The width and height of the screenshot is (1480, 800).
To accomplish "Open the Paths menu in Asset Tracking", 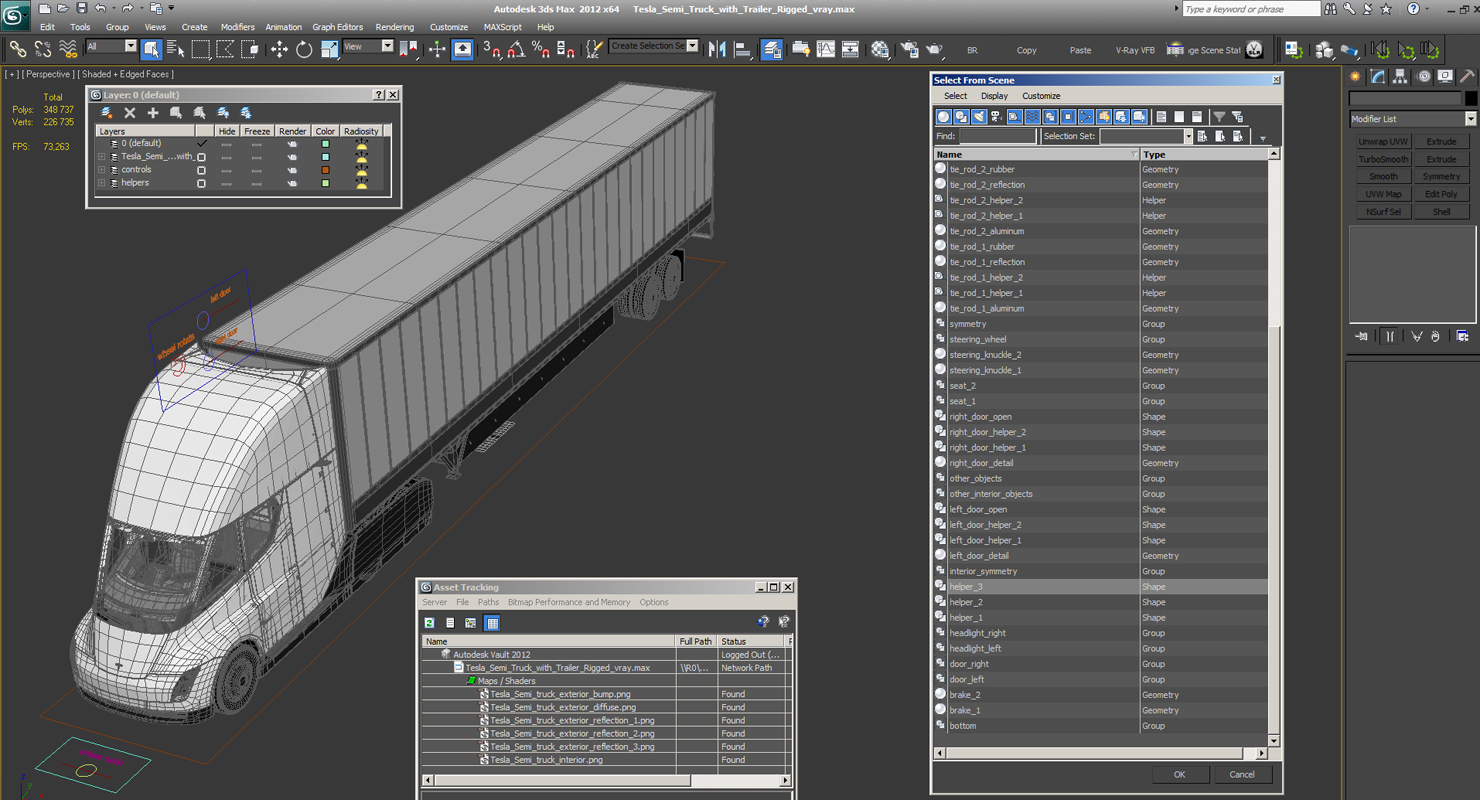I will click(488, 602).
